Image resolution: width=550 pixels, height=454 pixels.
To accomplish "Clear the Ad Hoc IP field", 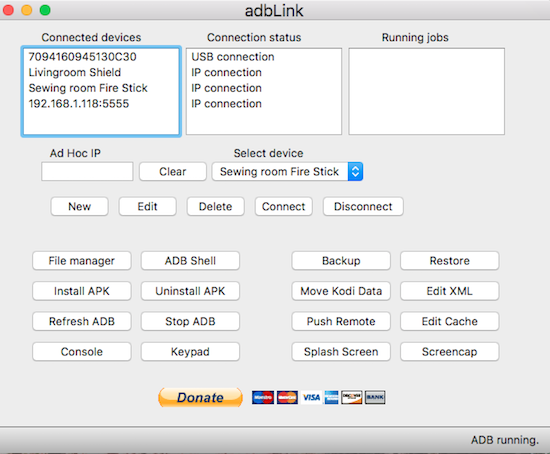I will tap(173, 172).
